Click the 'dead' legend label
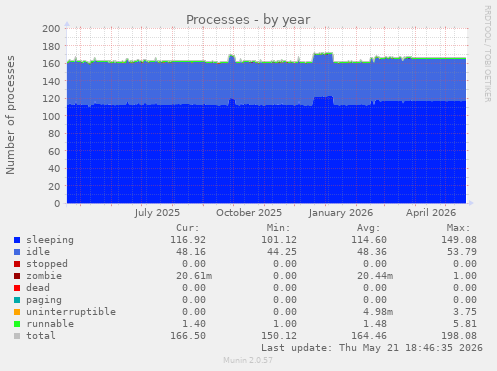Image resolution: width=497 pixels, height=371 pixels. [x=38, y=288]
